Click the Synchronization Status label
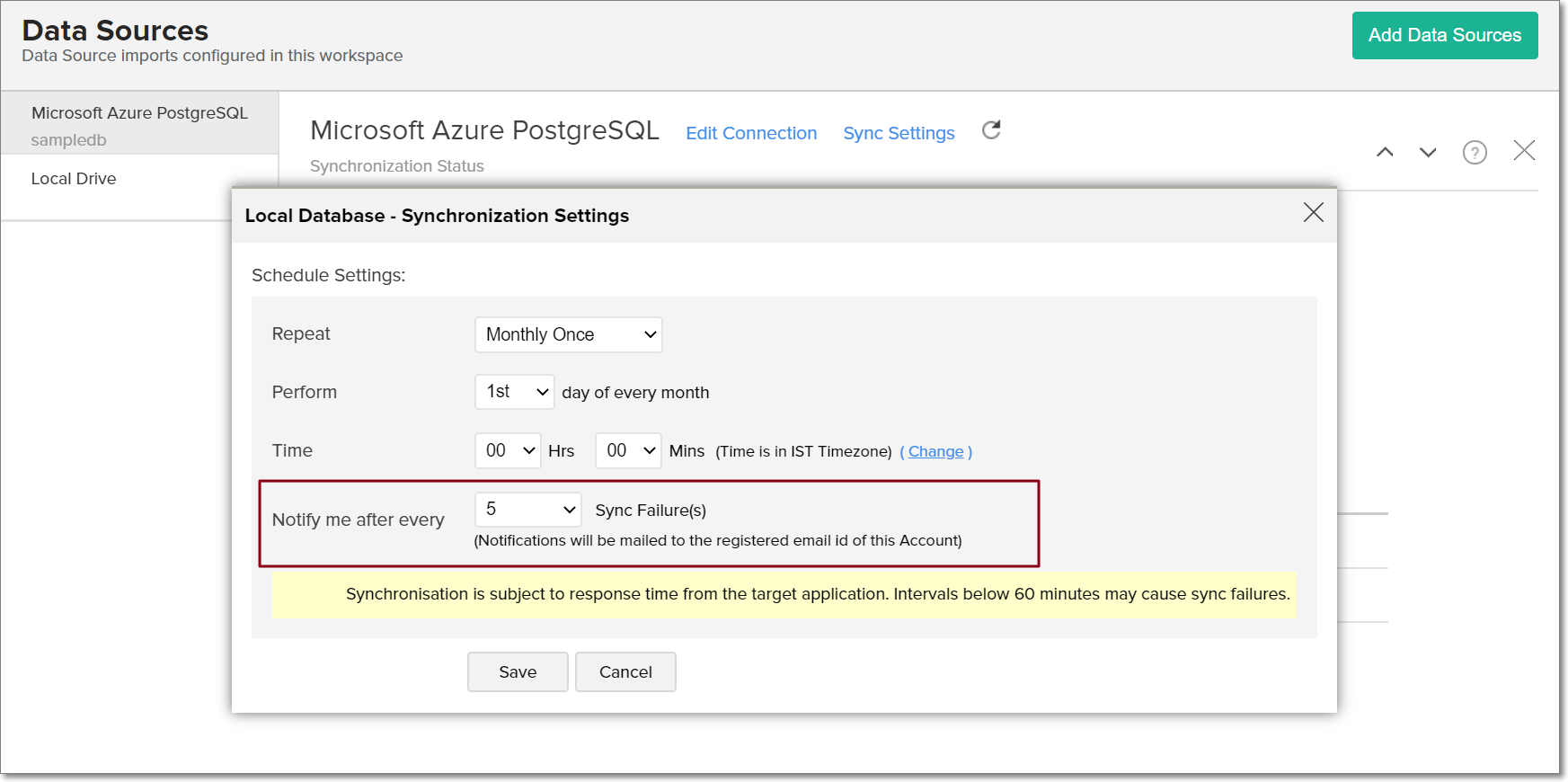 [x=397, y=166]
